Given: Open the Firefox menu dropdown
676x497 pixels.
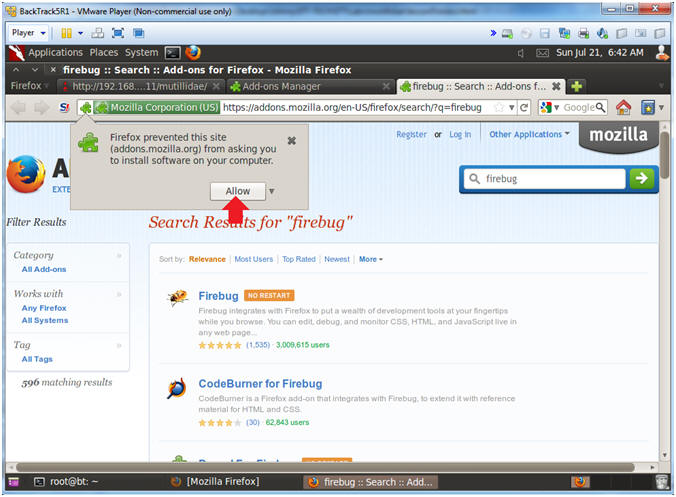Looking at the screenshot, I should pyautogui.click(x=29, y=86).
